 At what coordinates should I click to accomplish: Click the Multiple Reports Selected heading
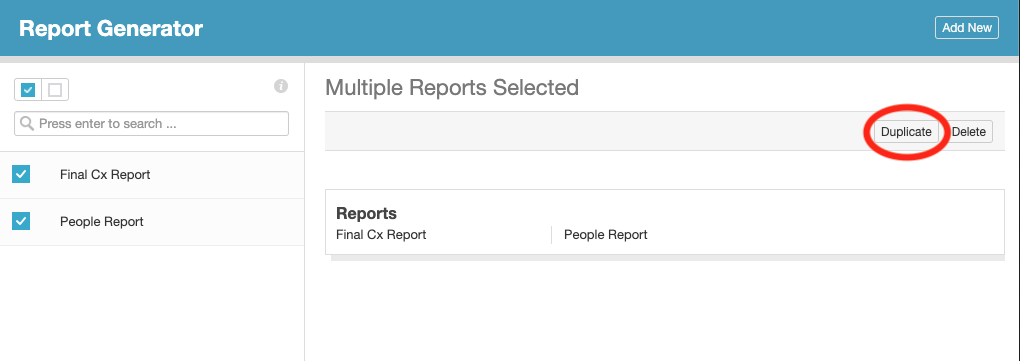coord(452,87)
